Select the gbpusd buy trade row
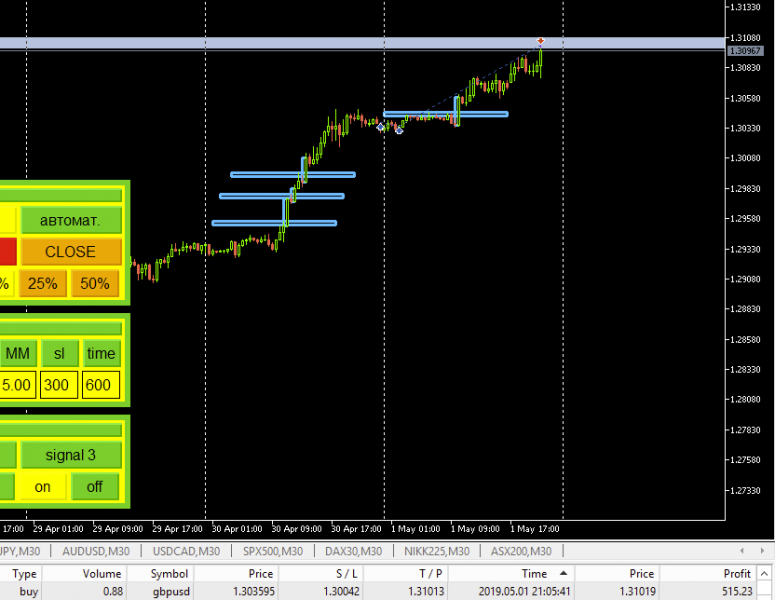This screenshot has width=775, height=600. click(378, 591)
